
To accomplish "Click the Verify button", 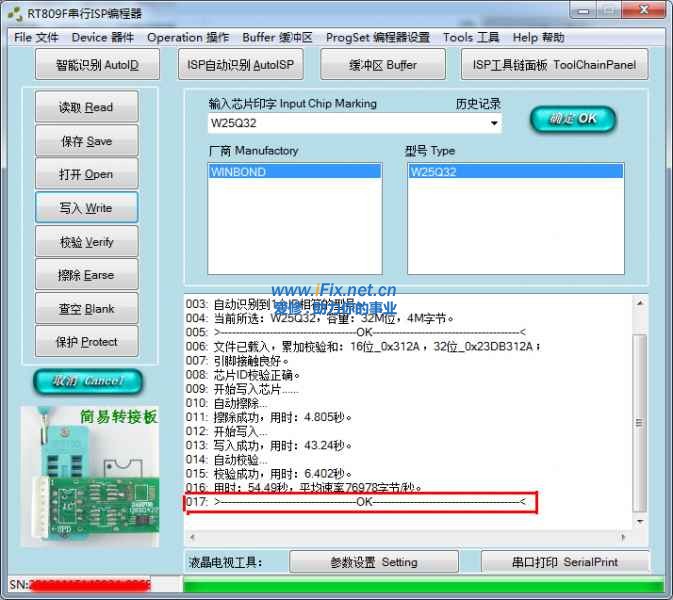I will point(86,242).
